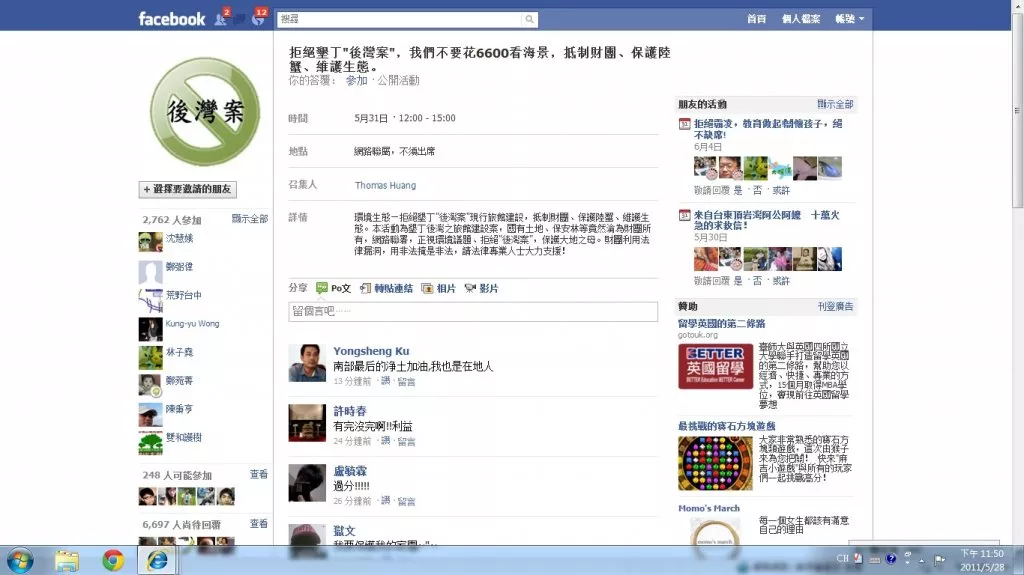Viewport: 1024px width, 575px height.
Task: Open Yongsheng Ku profile name
Action: click(371, 352)
